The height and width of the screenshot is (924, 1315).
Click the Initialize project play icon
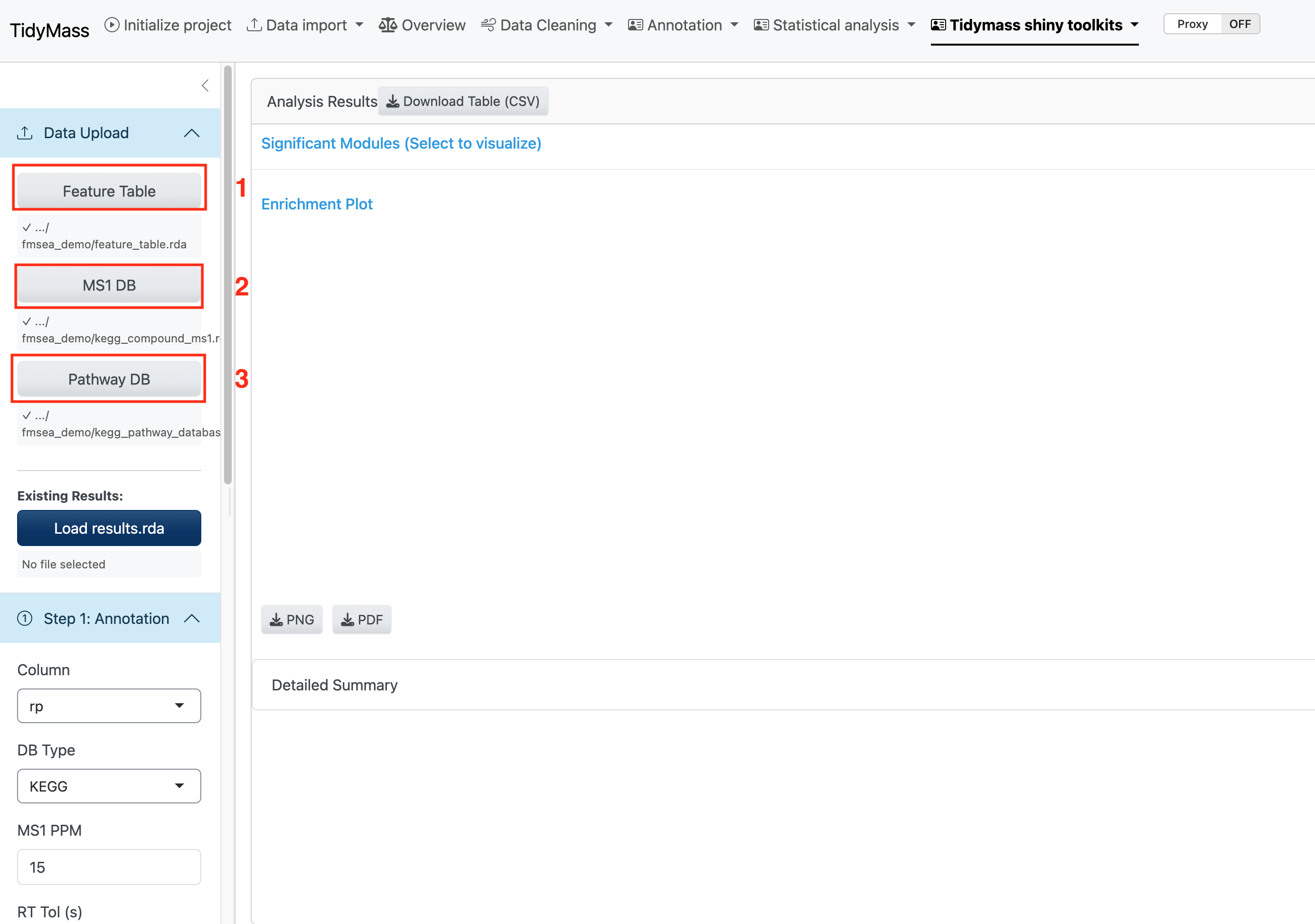(112, 25)
